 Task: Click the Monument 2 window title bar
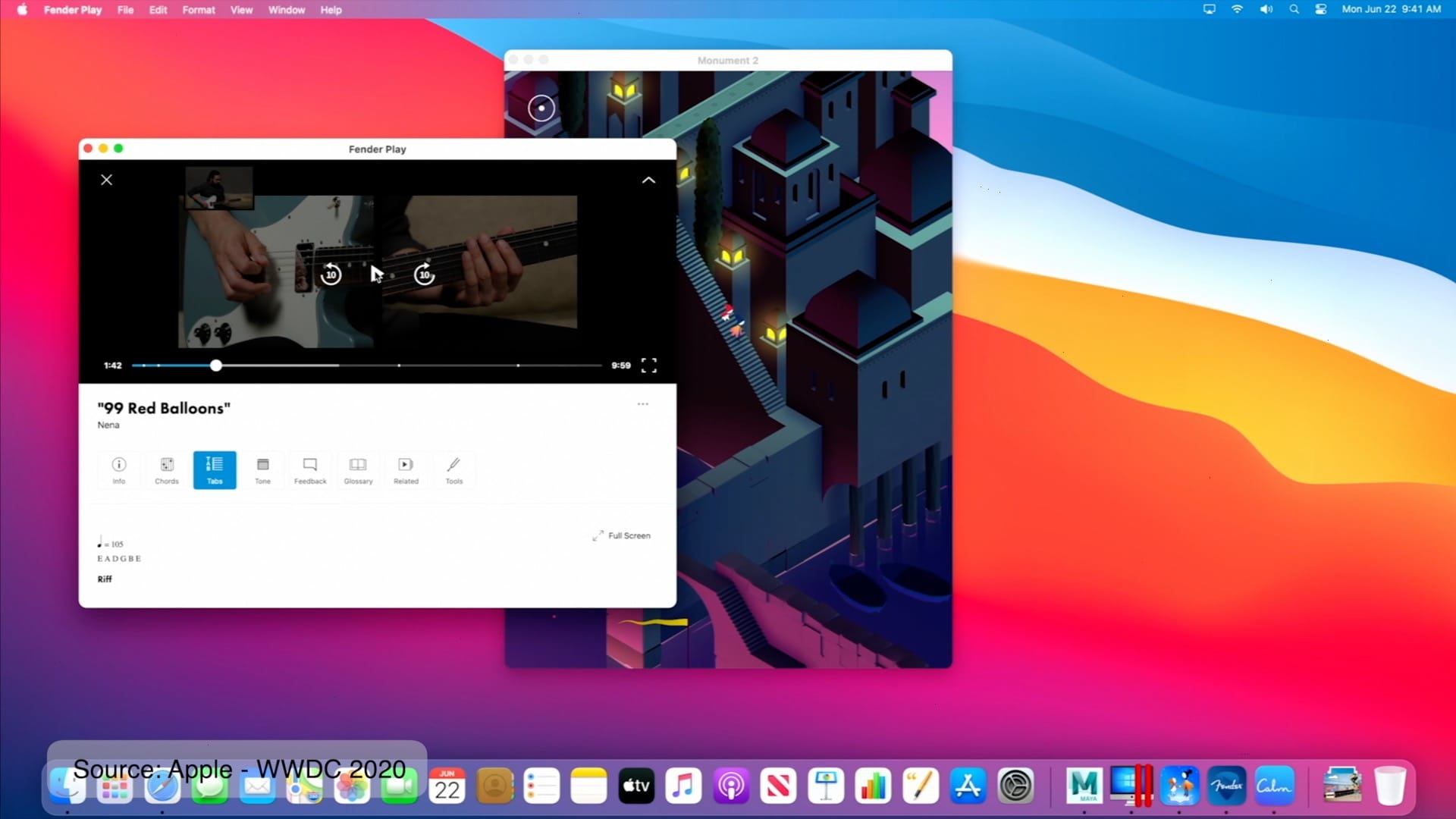(728, 60)
